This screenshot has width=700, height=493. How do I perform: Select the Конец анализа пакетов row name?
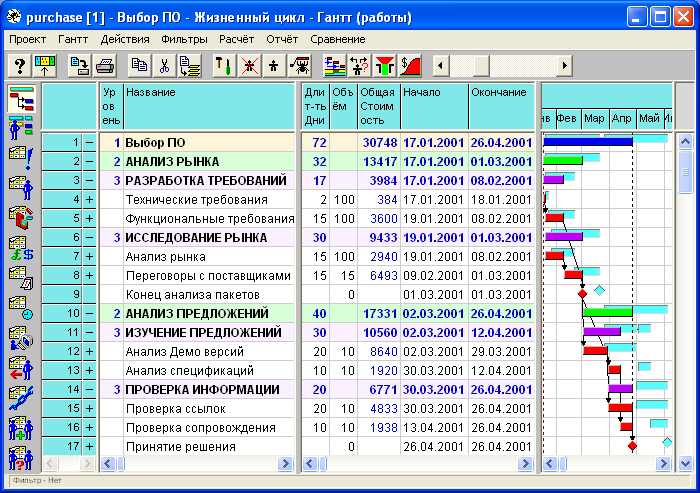point(193,295)
